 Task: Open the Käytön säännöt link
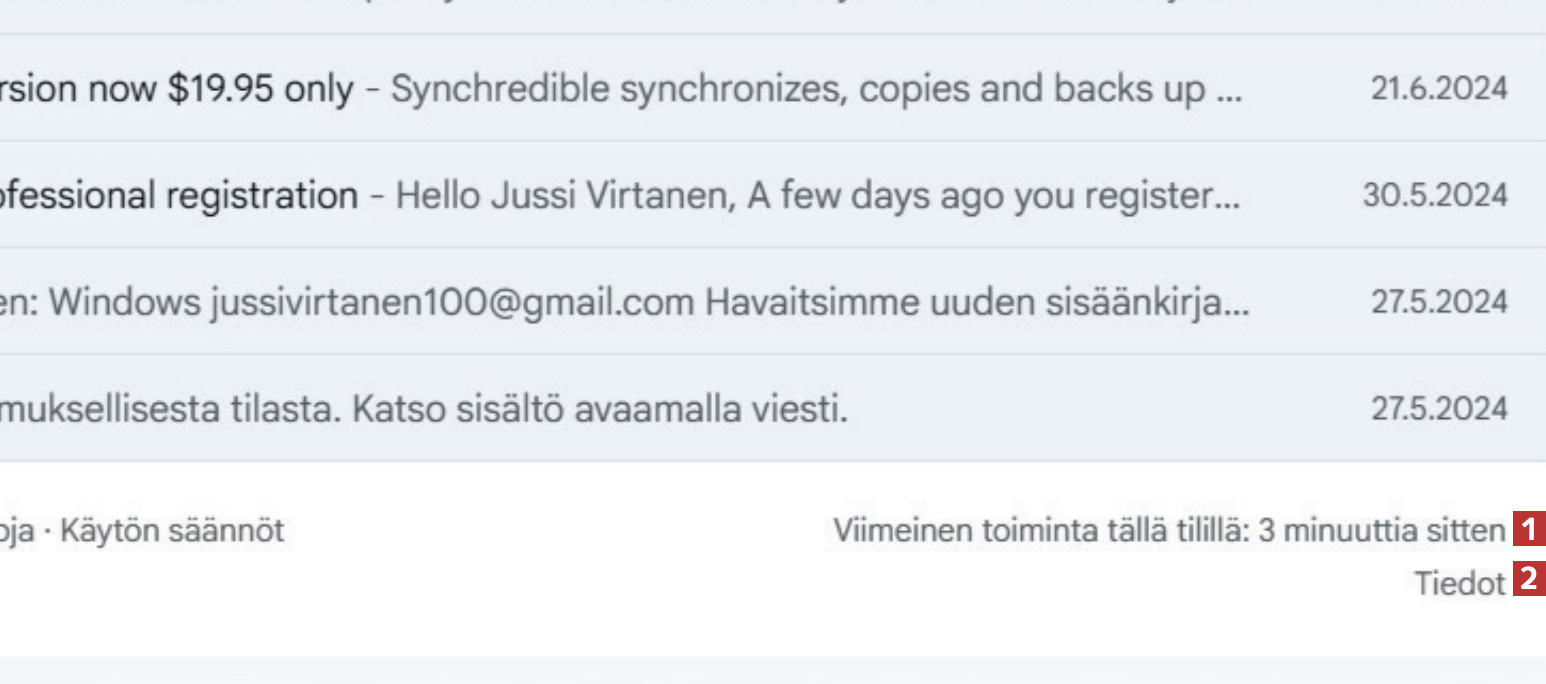pyautogui.click(x=172, y=530)
